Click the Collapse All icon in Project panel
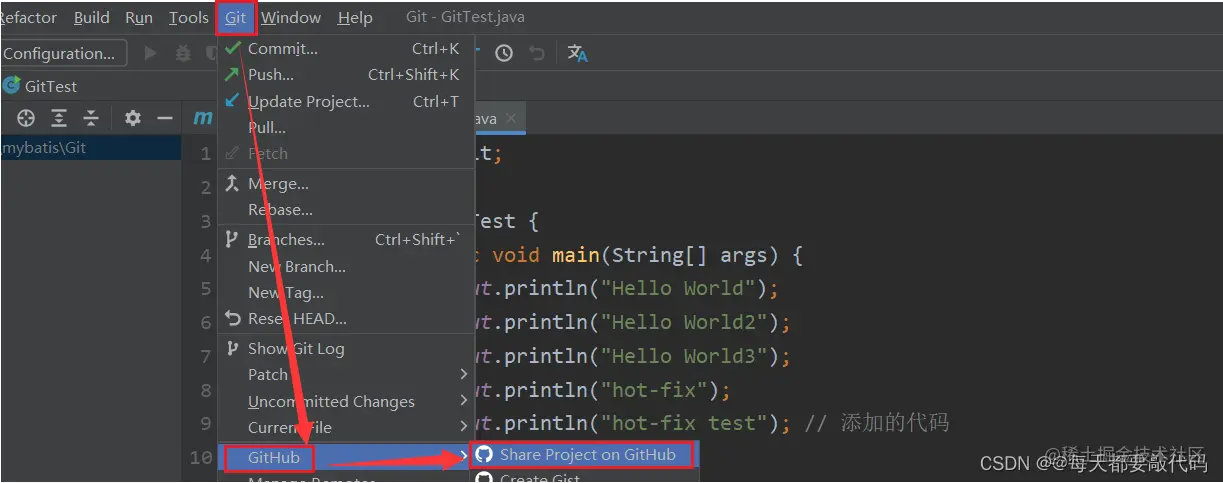1223x483 pixels. (91, 118)
